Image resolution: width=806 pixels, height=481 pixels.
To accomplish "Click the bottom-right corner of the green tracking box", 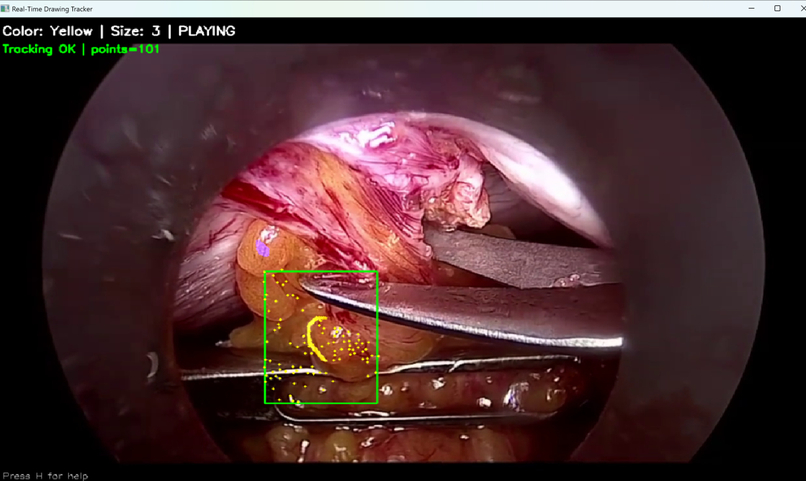I will click(x=377, y=403).
